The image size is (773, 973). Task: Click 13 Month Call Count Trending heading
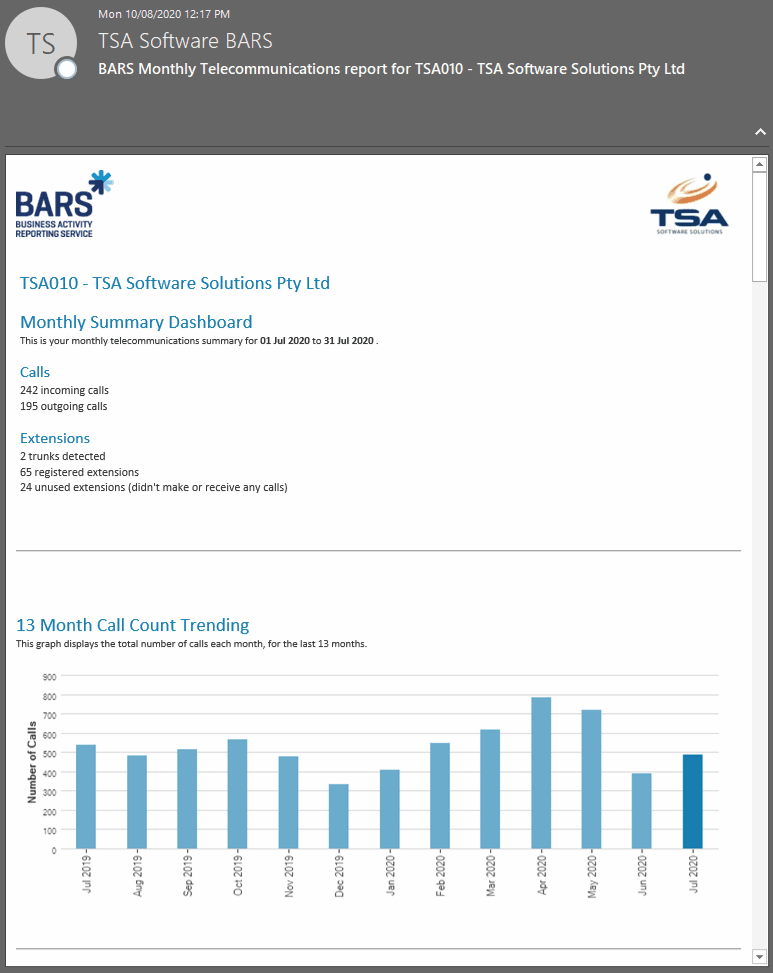coord(133,625)
